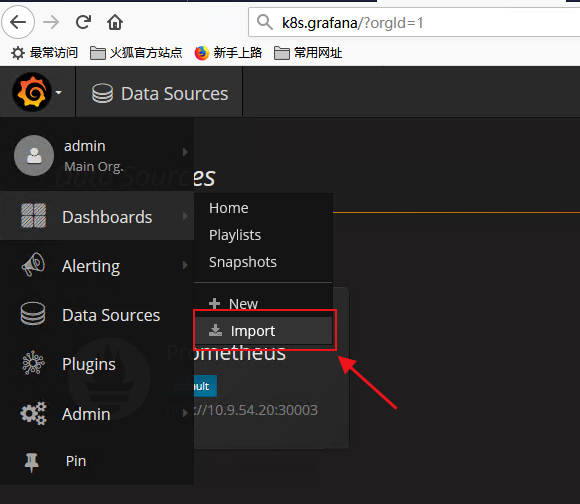Open Data Sources in the side menu
Viewport: 580px width, 504px height.
(x=97, y=315)
